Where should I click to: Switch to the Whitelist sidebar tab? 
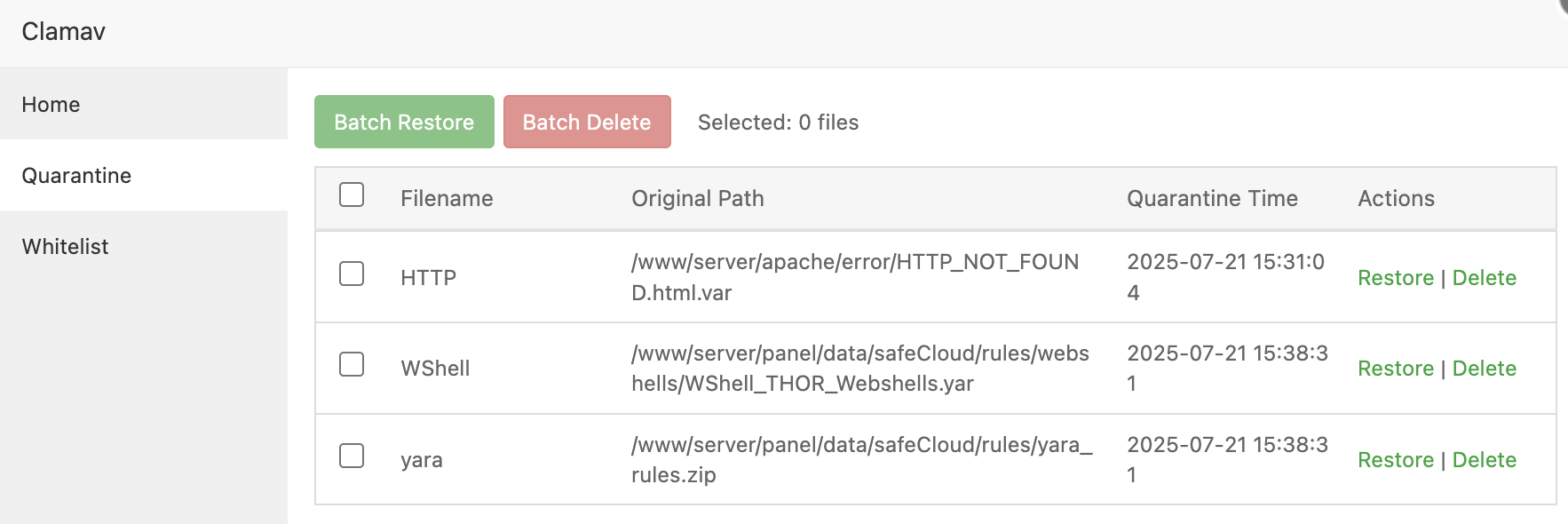(x=65, y=247)
